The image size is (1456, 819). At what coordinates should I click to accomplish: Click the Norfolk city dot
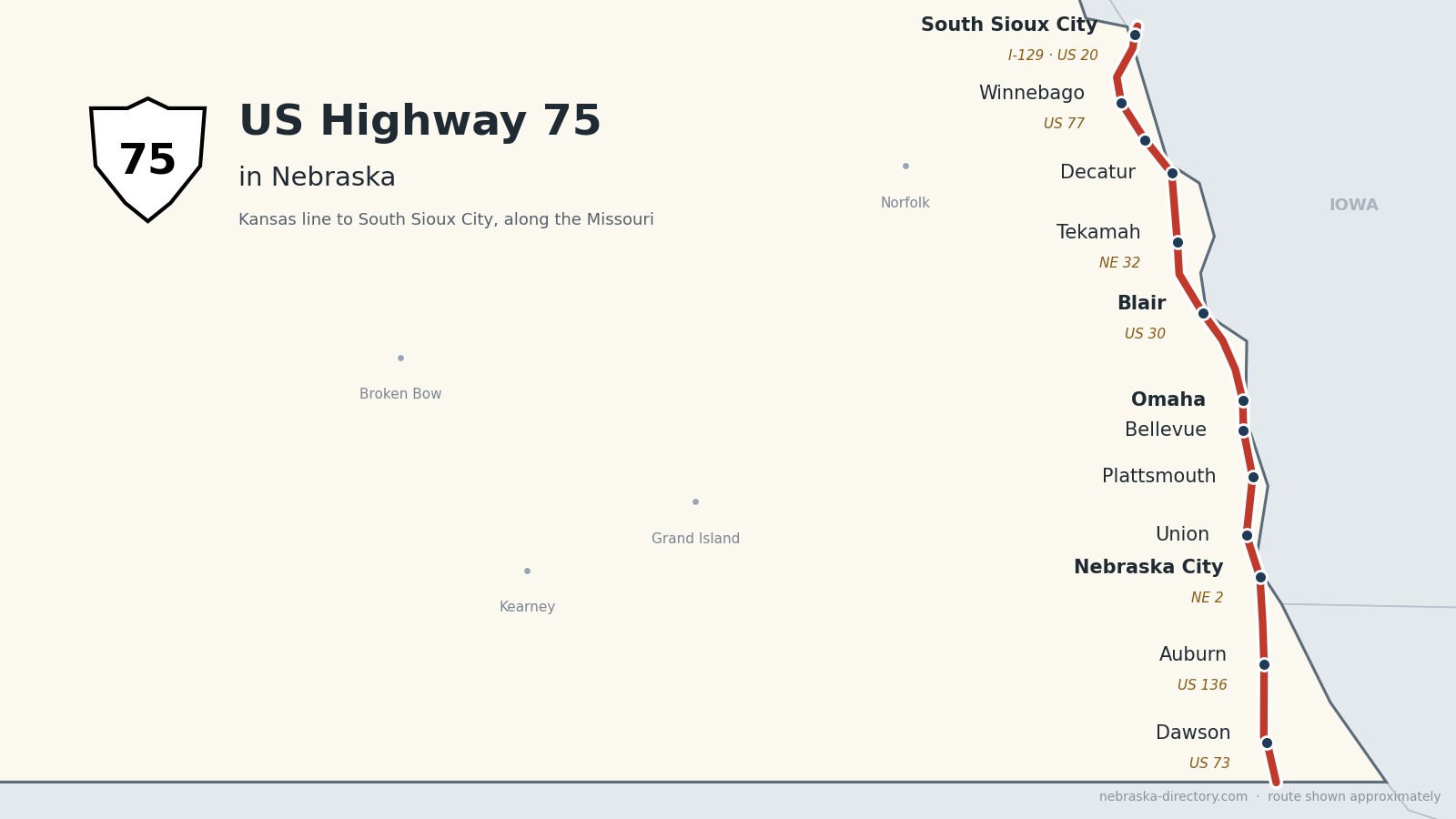tap(905, 166)
